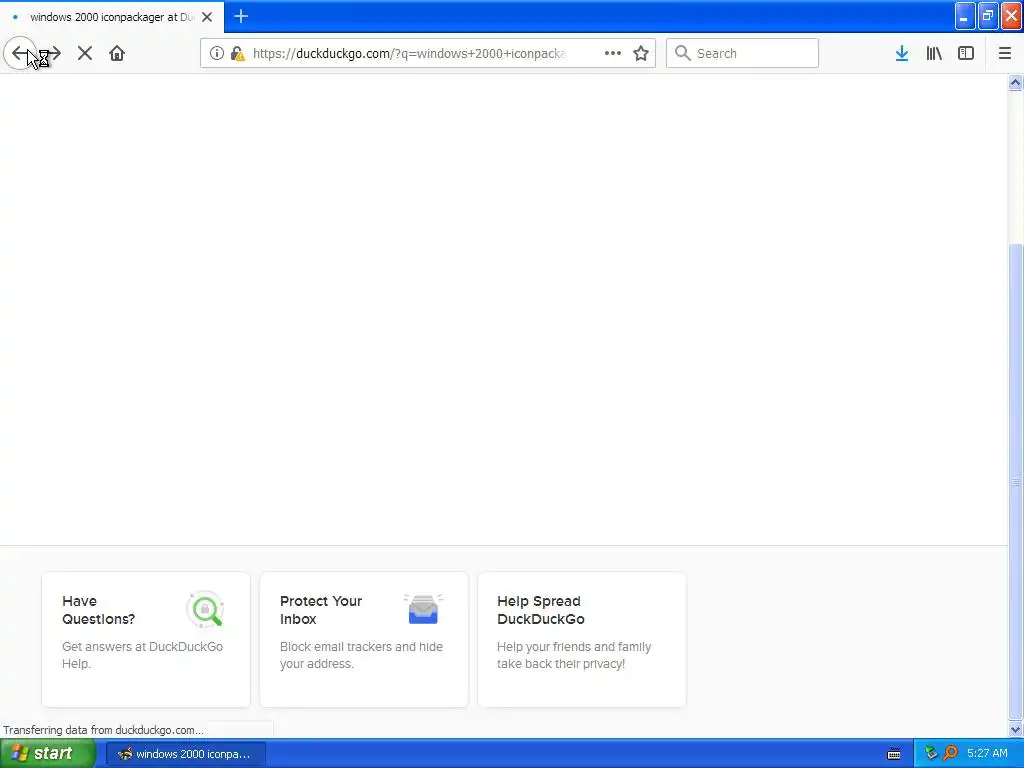The width and height of the screenshot is (1024, 768).
Task: Click the green network tray icon
Action: point(931,754)
